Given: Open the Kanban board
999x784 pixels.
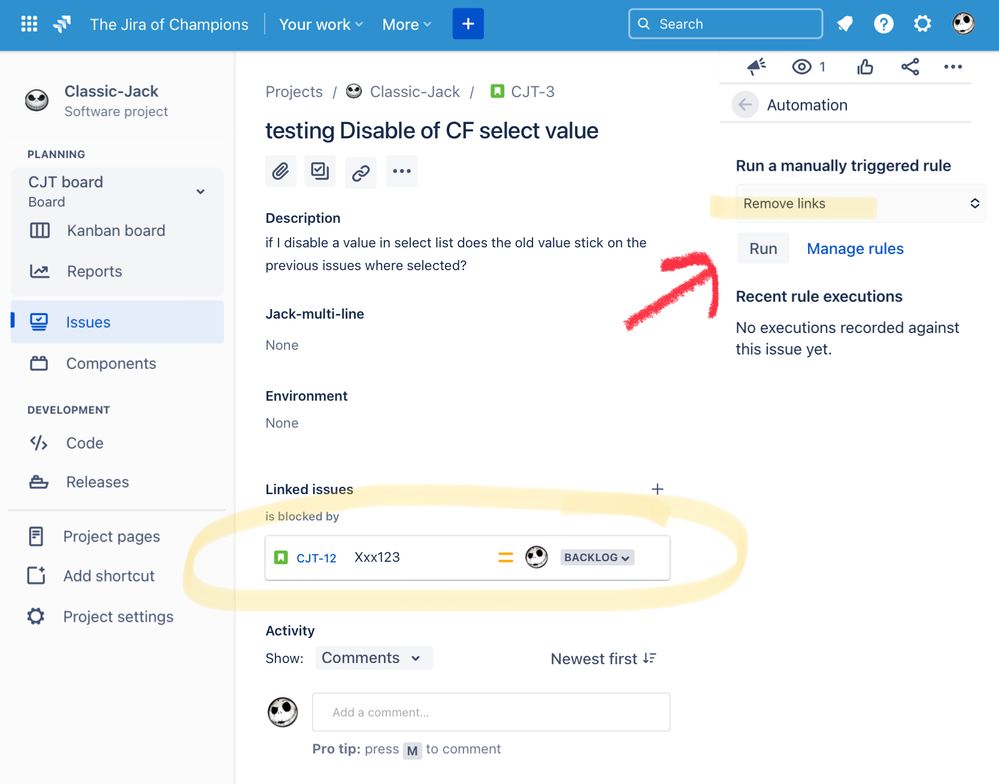Looking at the screenshot, I should click(x=116, y=231).
